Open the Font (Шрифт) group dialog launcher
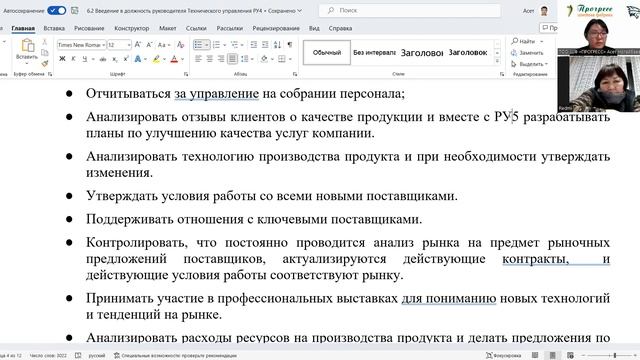640x360 pixels. 186,74
